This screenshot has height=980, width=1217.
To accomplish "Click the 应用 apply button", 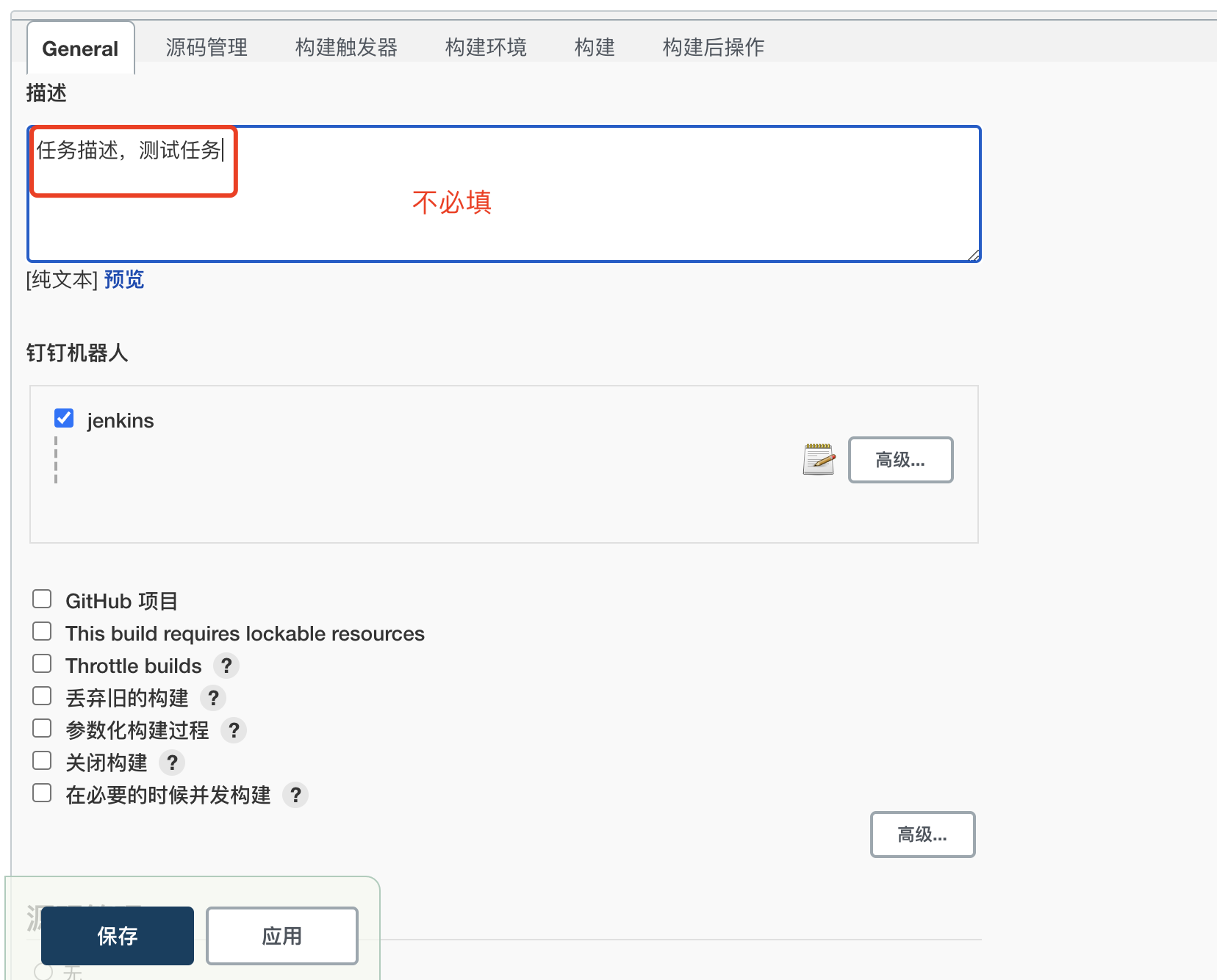I will click(282, 936).
